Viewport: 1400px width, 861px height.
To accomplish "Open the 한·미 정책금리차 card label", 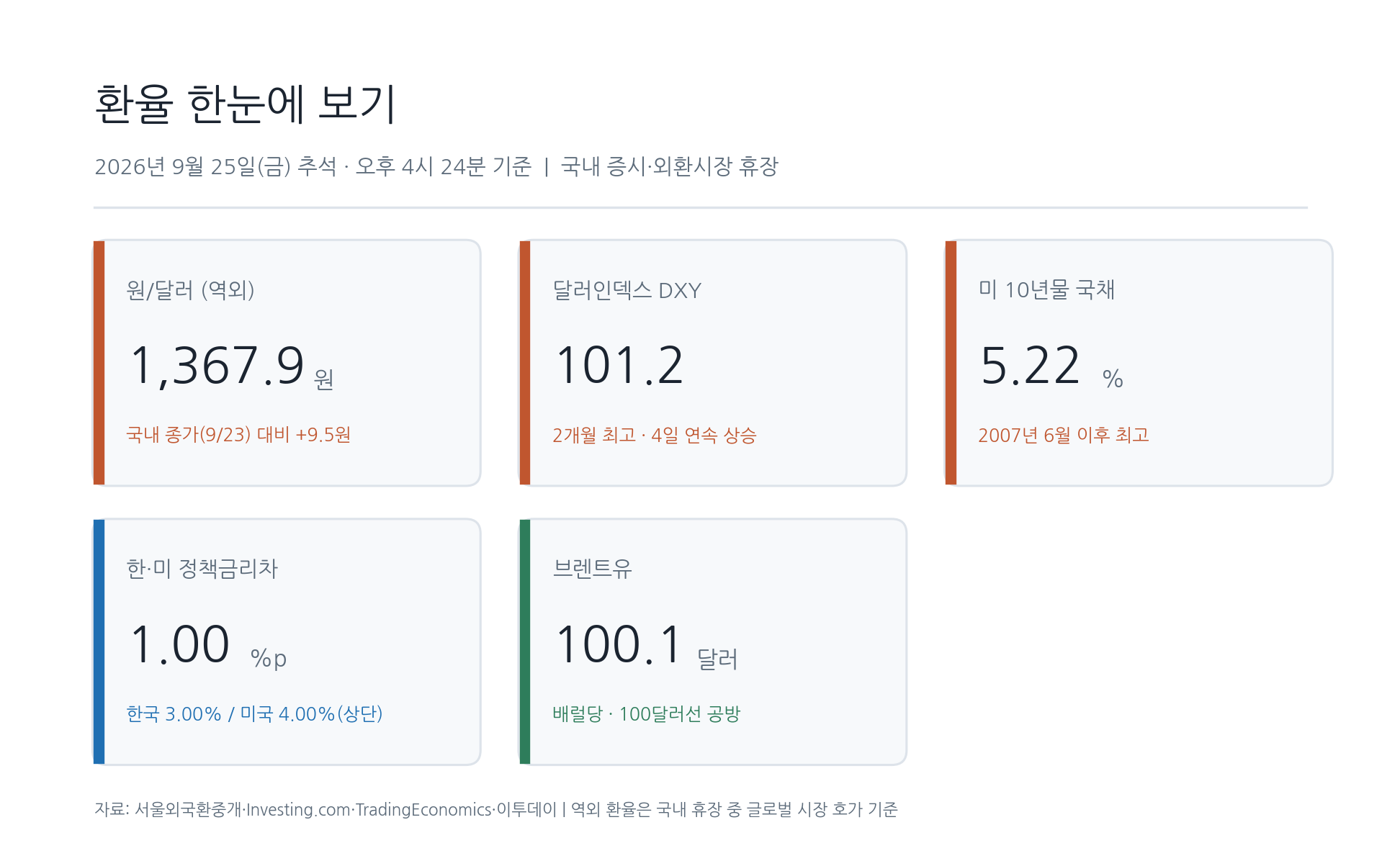I will [x=202, y=569].
